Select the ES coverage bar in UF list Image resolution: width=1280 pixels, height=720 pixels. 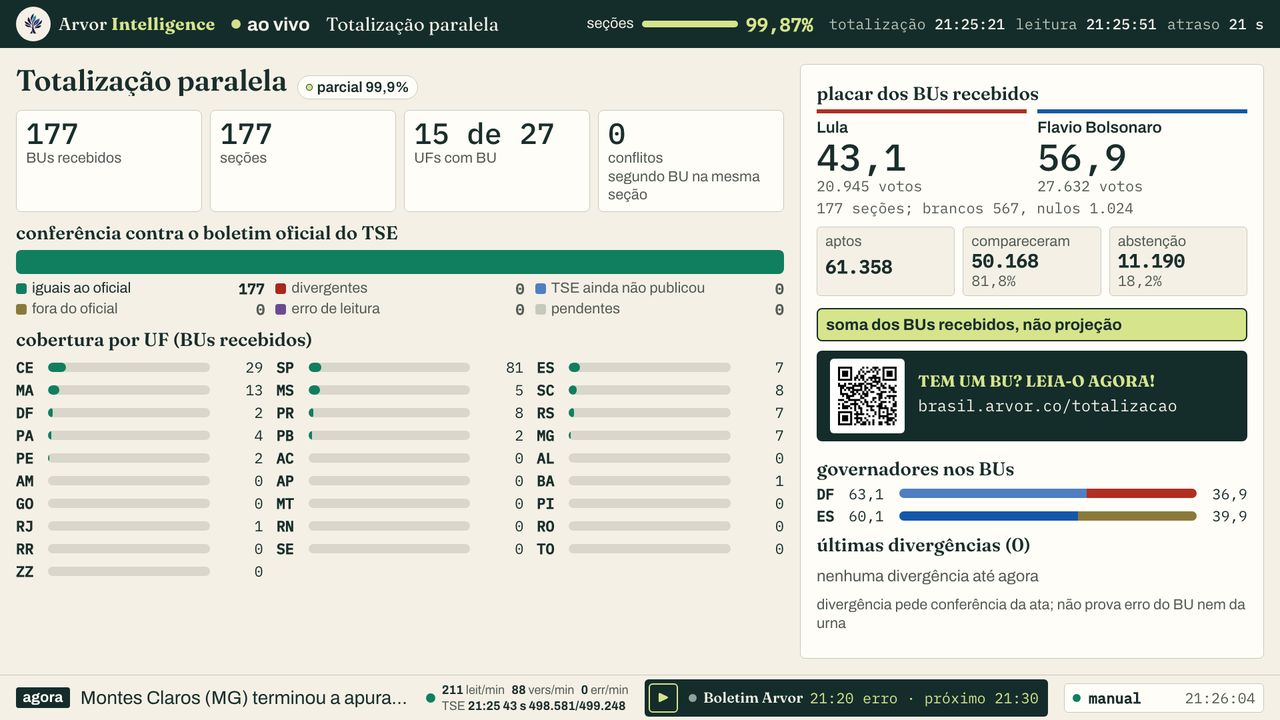650,368
